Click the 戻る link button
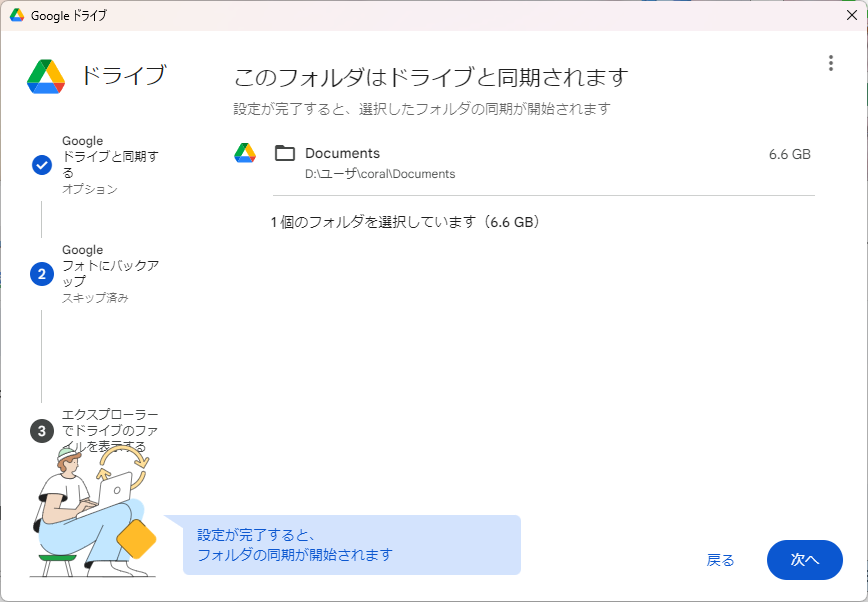The height and width of the screenshot is (602, 868). (x=720, y=560)
